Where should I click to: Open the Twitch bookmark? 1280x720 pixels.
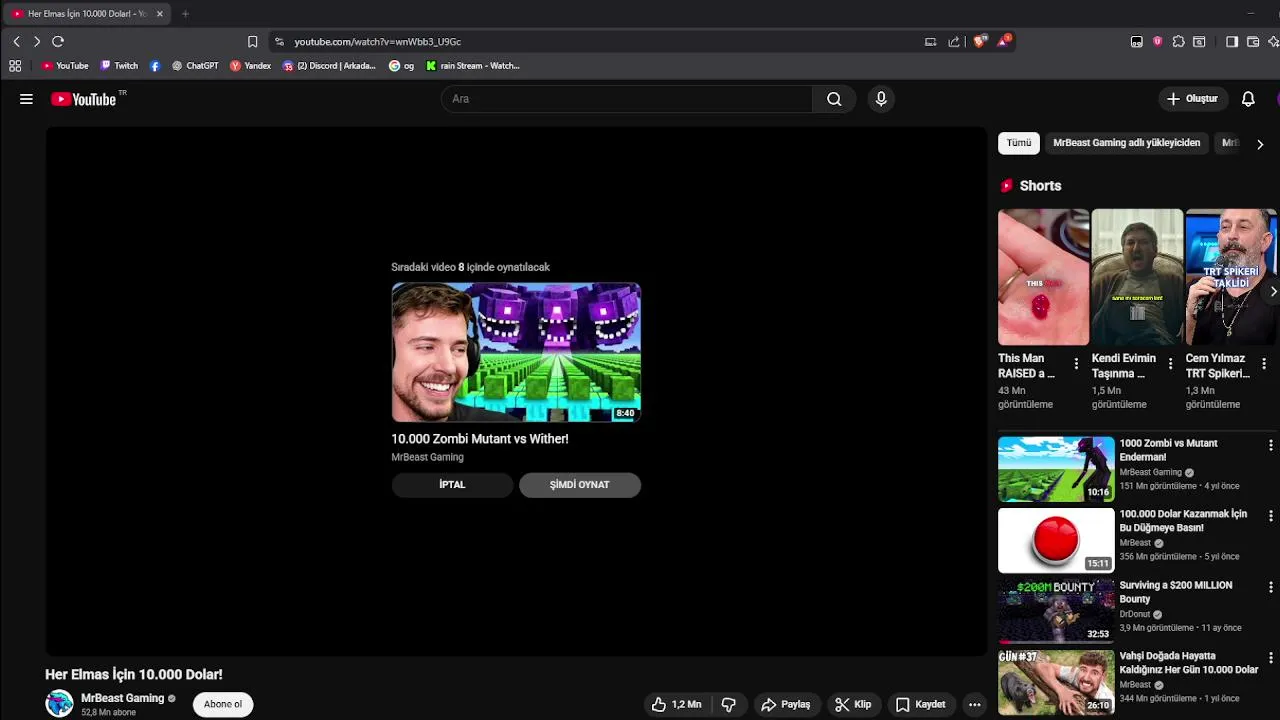coord(119,66)
